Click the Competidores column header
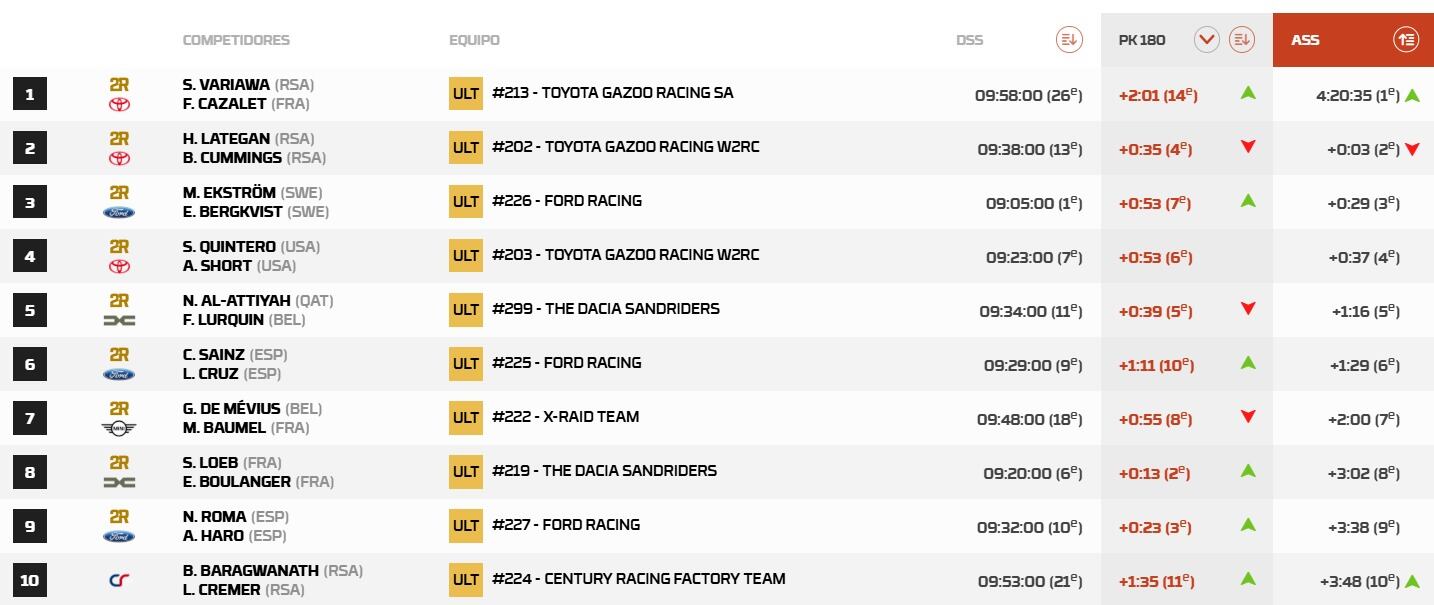Screen dimensions: 1434x605 [236, 40]
